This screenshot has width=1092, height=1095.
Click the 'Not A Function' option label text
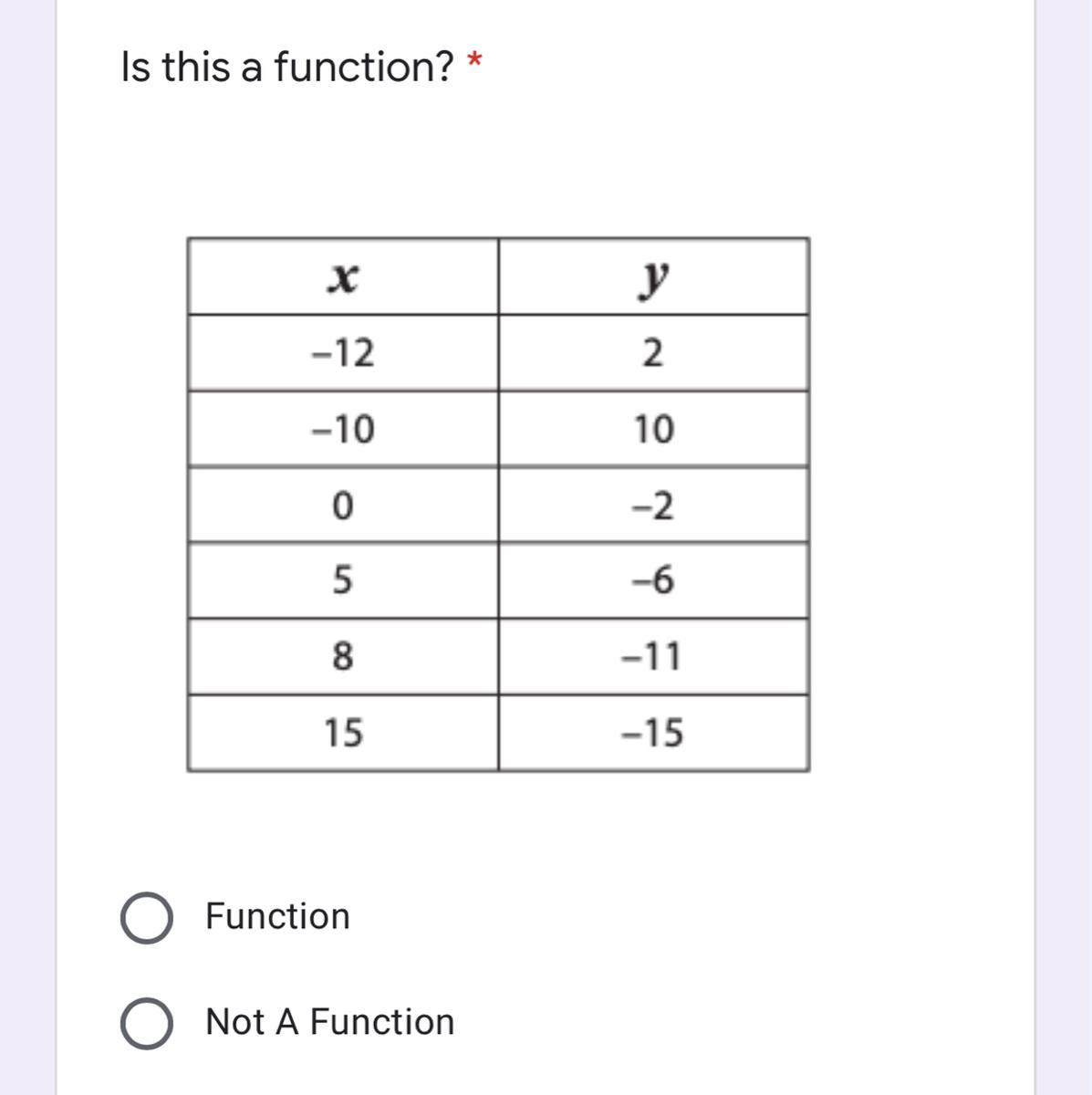(329, 1022)
